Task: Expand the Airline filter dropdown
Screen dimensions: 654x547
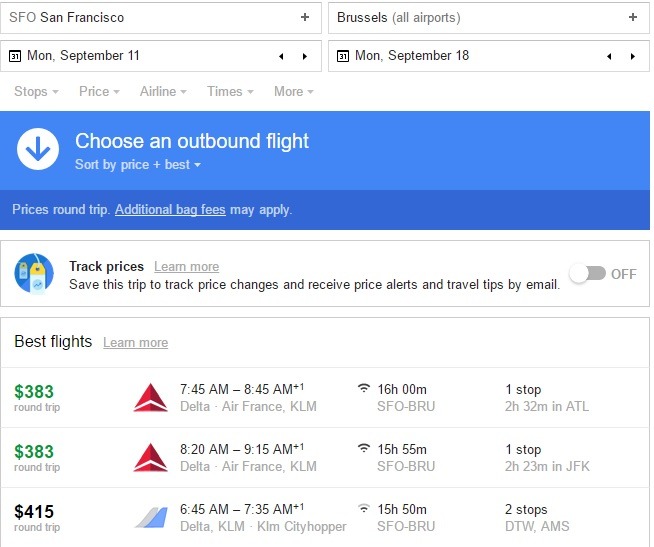Action: (163, 91)
